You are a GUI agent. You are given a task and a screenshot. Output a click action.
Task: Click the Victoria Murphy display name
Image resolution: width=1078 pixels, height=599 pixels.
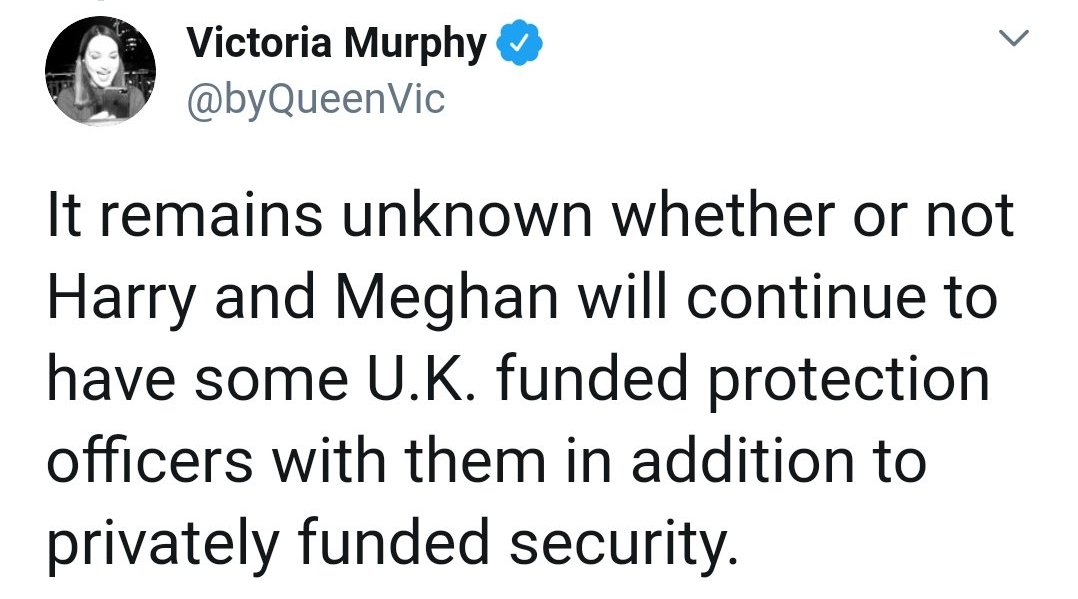336,44
